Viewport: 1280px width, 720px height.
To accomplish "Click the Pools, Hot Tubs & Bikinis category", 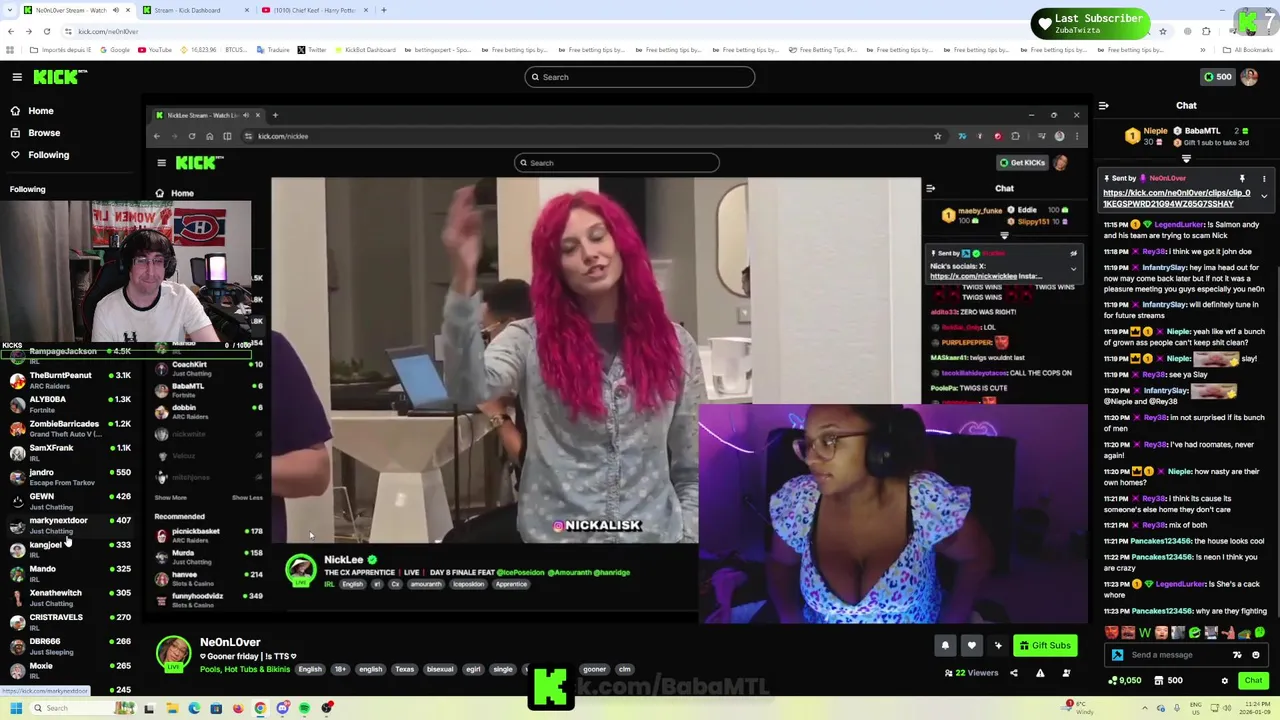I will 245,669.
